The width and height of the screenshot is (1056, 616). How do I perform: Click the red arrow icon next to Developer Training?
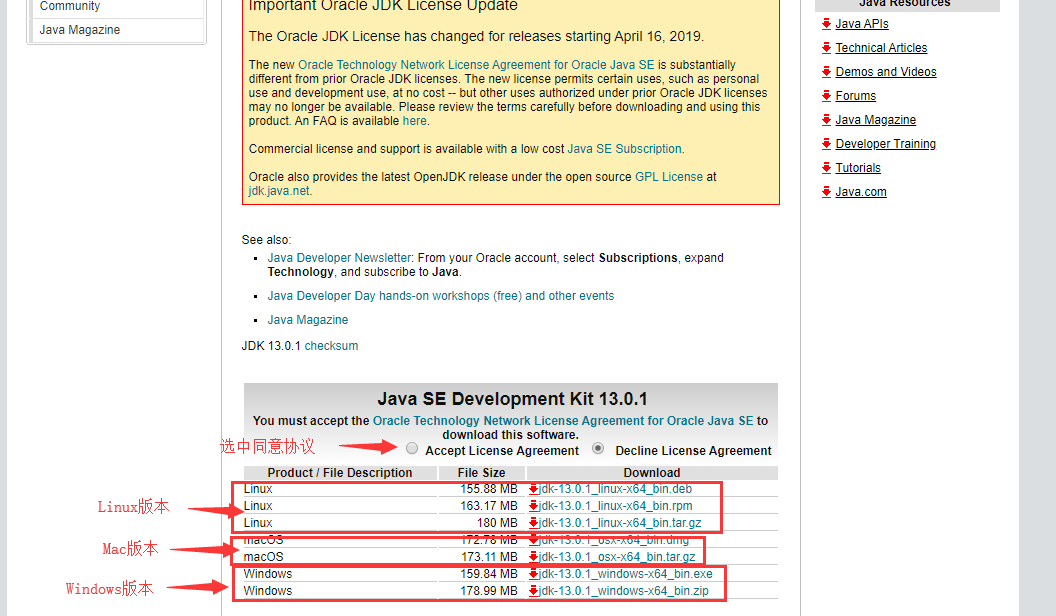click(x=826, y=144)
